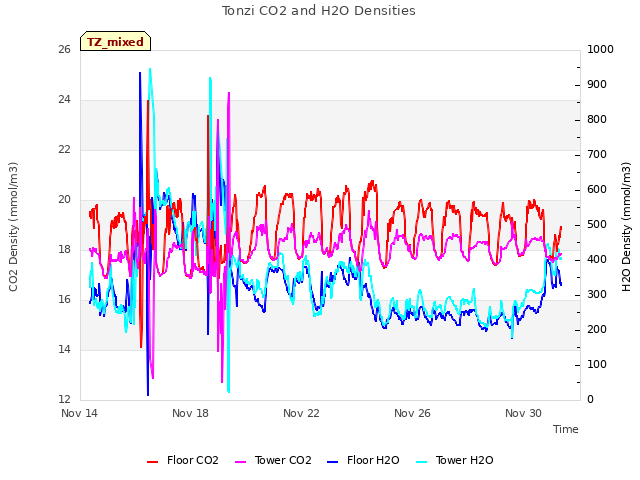This screenshot has width=640, height=480.
Task: Click the Tower H2O cyan legend swatch
Action: (422, 462)
